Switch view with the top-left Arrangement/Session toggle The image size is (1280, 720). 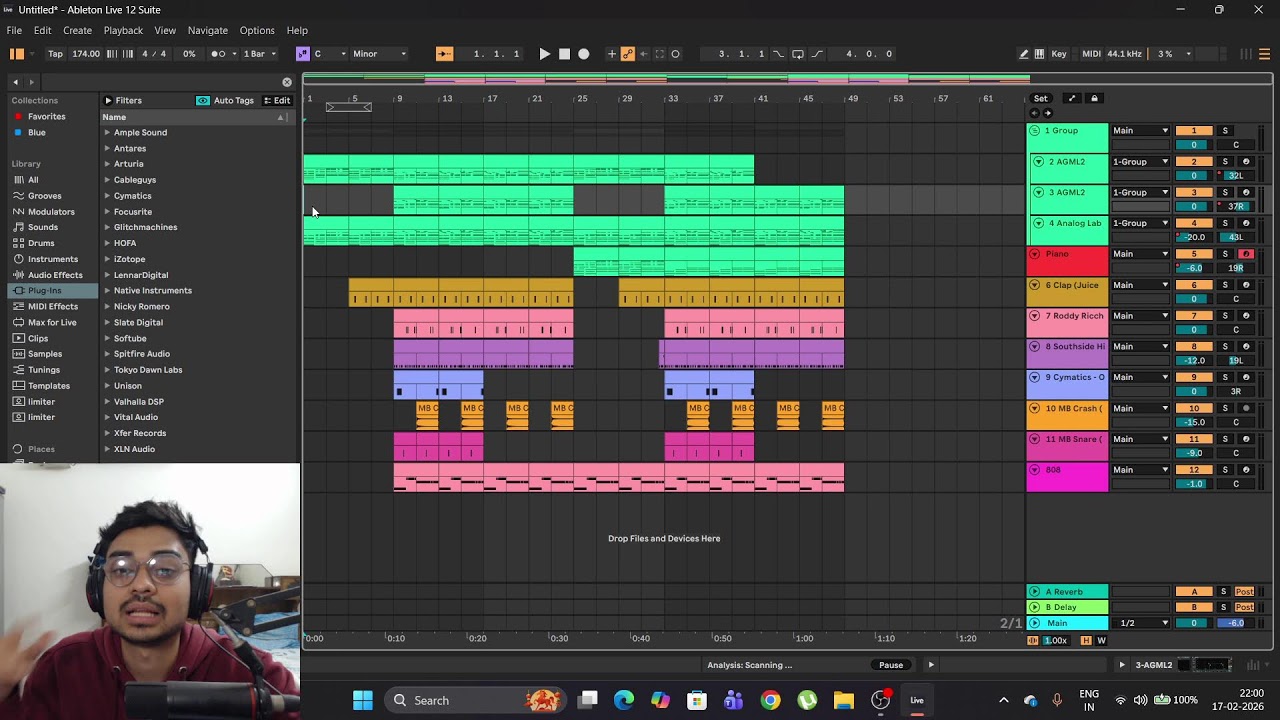(x=17, y=54)
